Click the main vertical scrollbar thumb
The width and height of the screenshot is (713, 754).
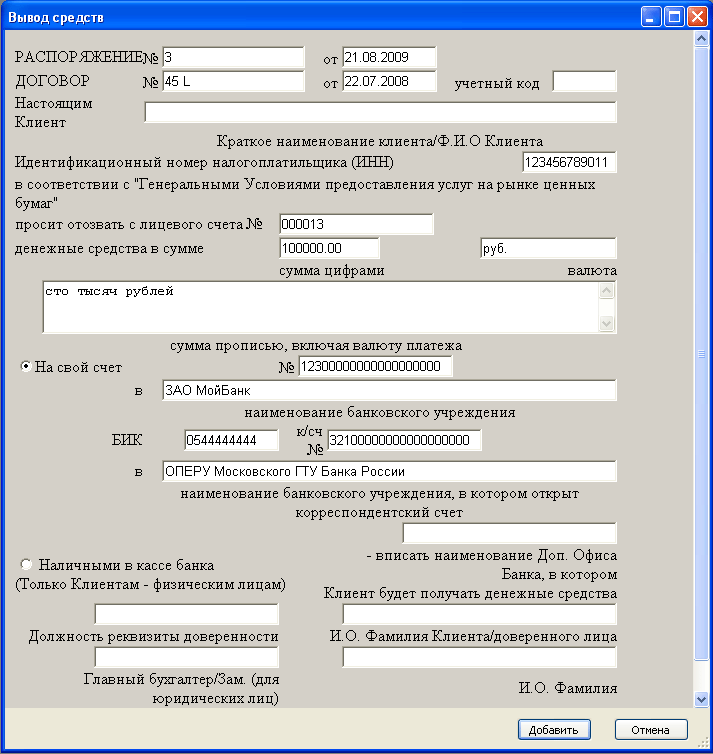701,353
